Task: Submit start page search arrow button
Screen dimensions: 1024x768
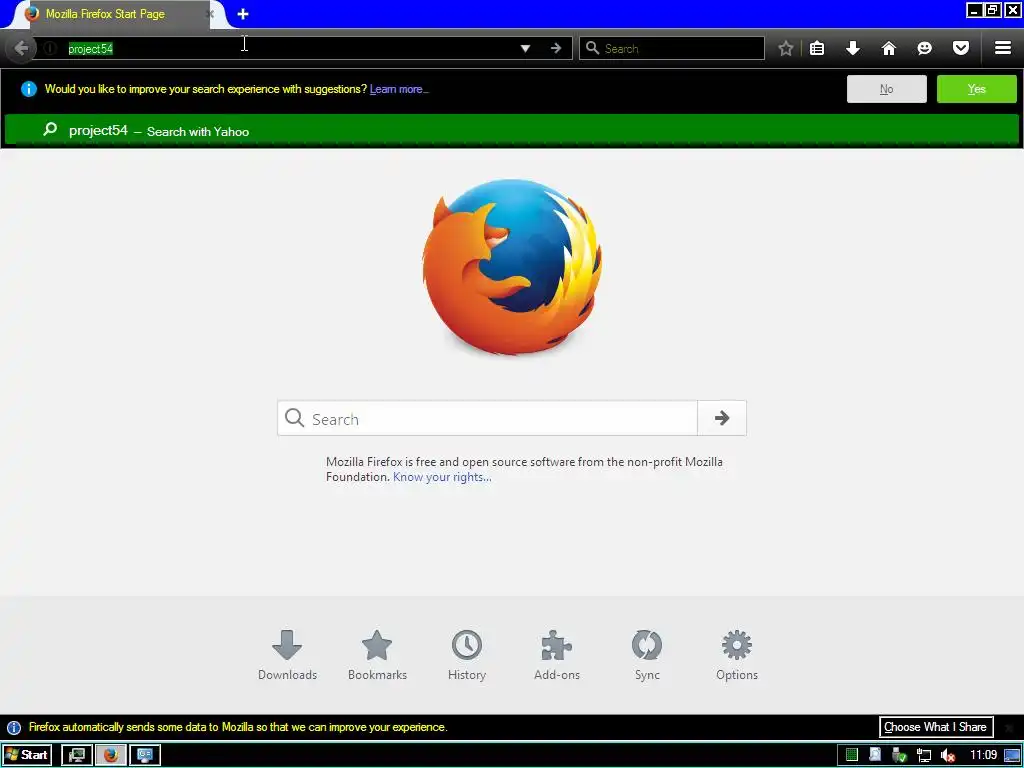Action: click(x=722, y=418)
